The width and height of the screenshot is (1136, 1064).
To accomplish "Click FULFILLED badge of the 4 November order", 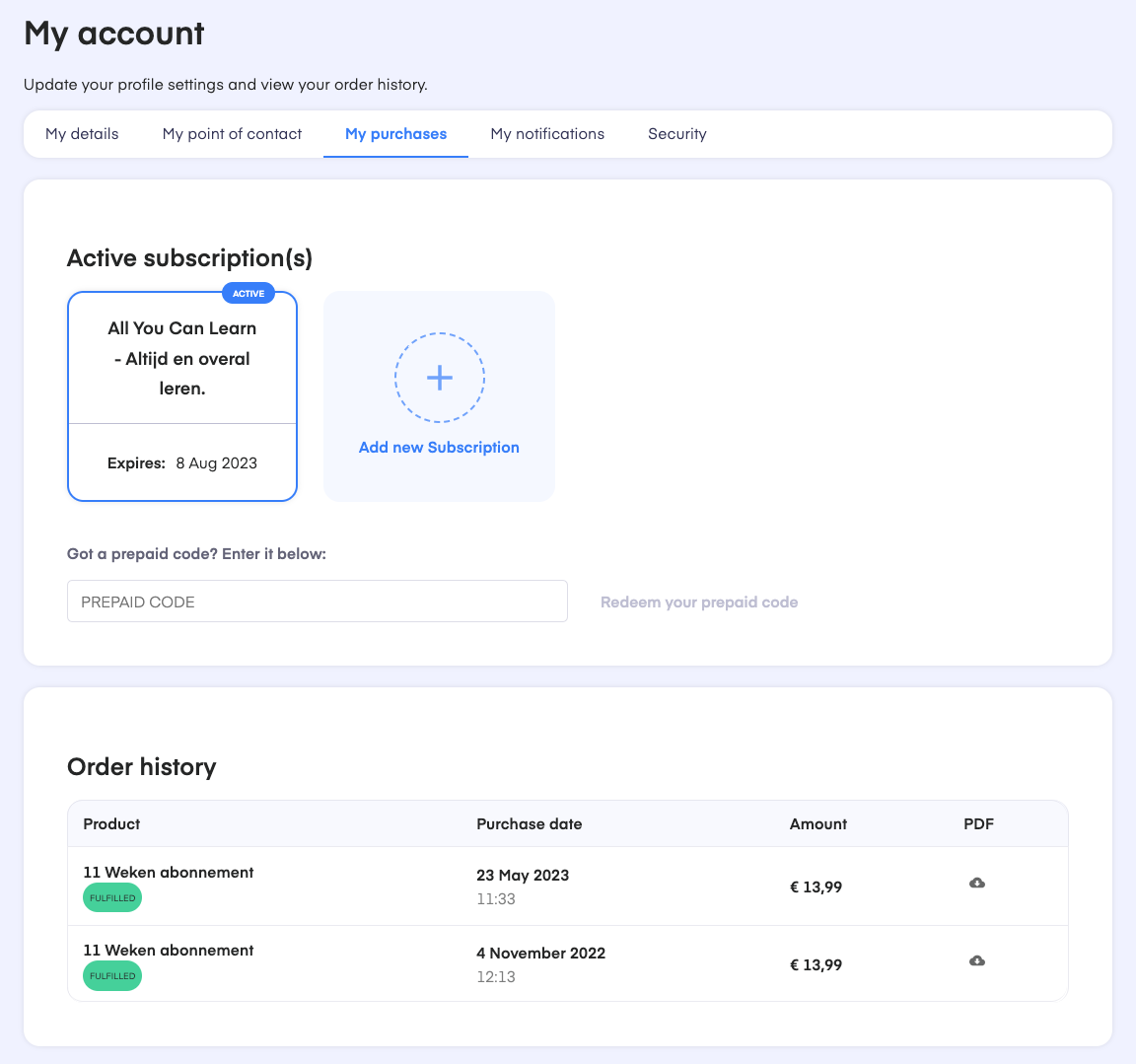I will click(x=112, y=976).
